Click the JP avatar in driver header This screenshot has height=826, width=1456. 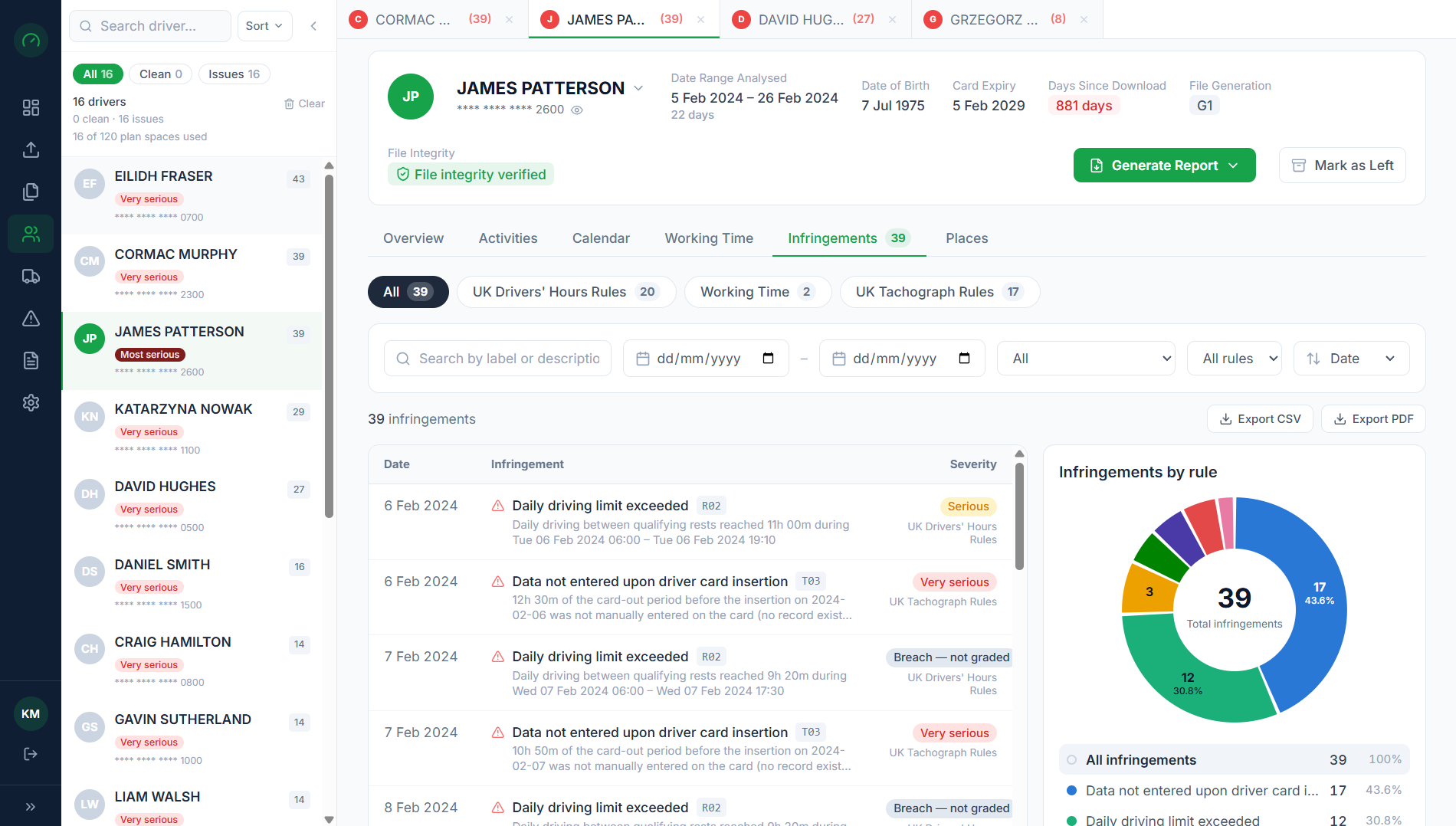(411, 97)
